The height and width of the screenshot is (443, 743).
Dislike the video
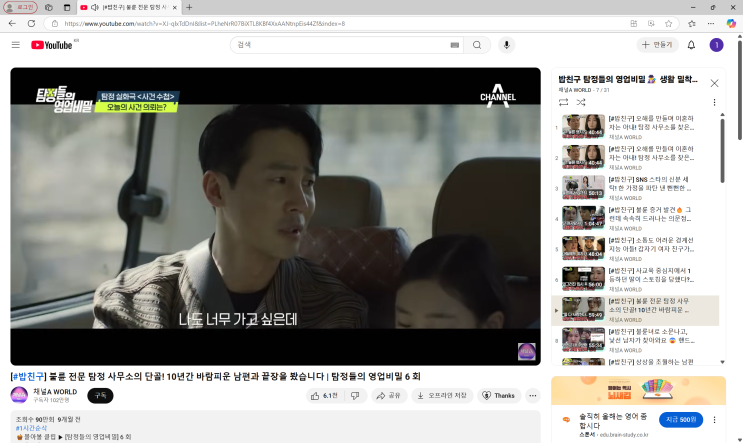click(355, 396)
